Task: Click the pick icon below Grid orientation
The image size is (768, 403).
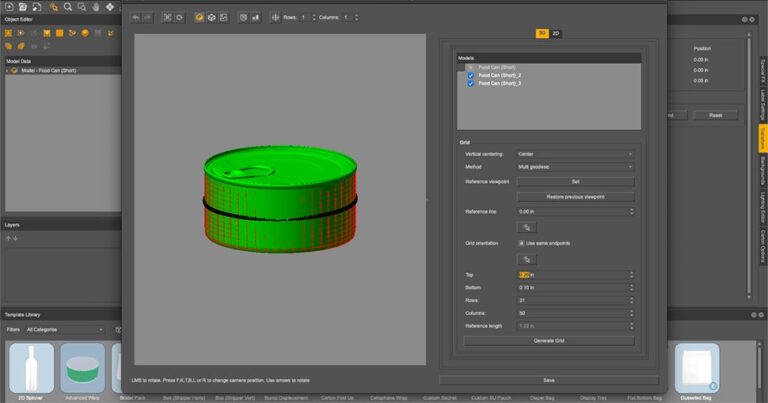Action: pos(527,260)
